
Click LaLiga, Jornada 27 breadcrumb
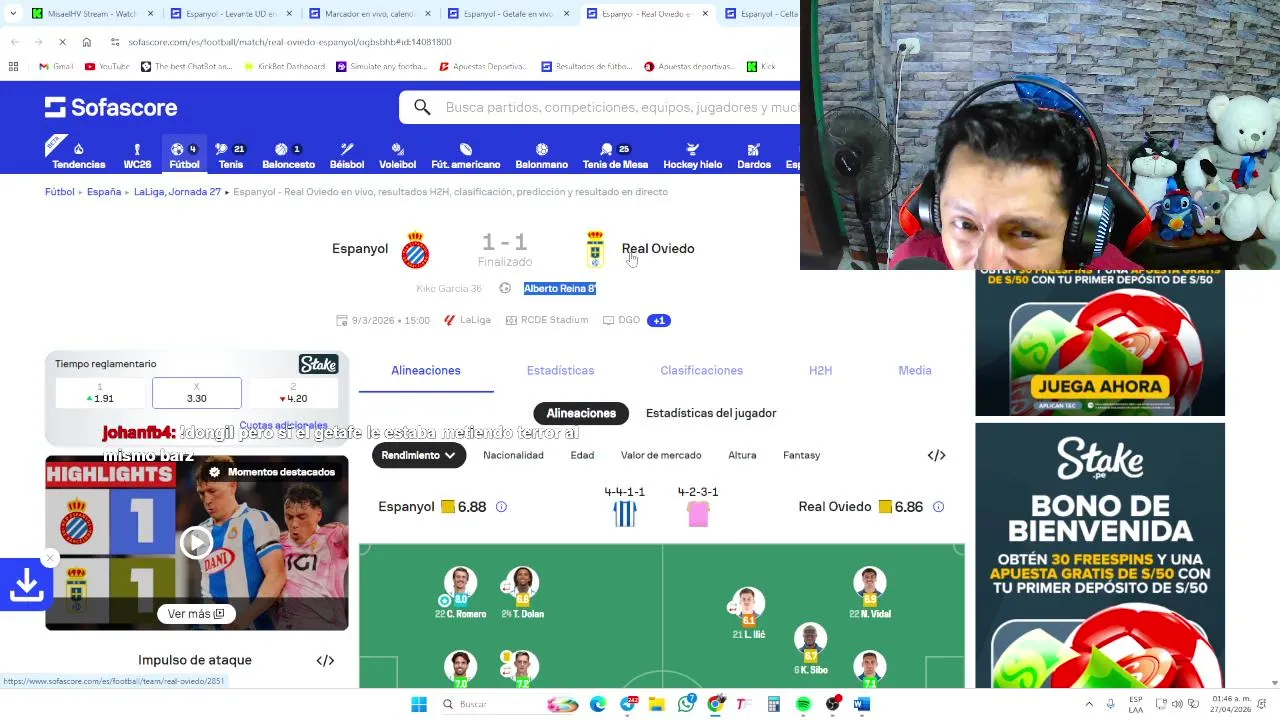pos(177,192)
